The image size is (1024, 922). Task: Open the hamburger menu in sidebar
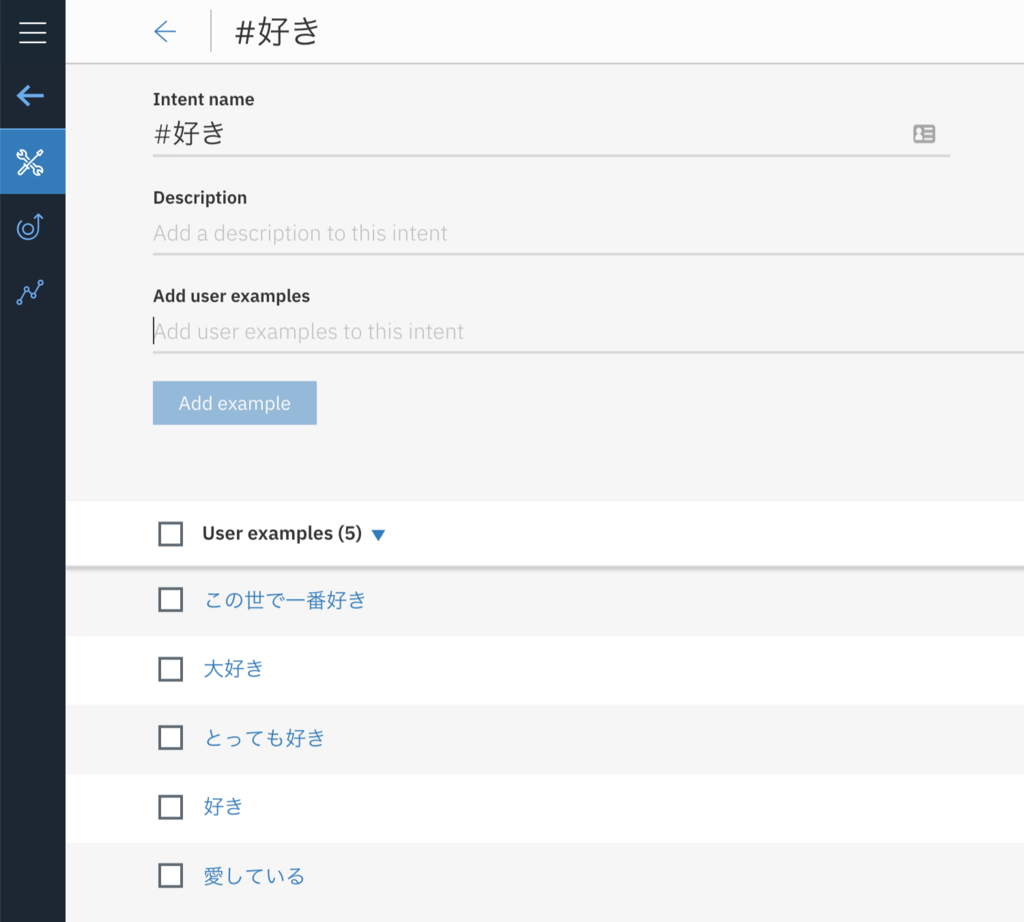[32, 32]
